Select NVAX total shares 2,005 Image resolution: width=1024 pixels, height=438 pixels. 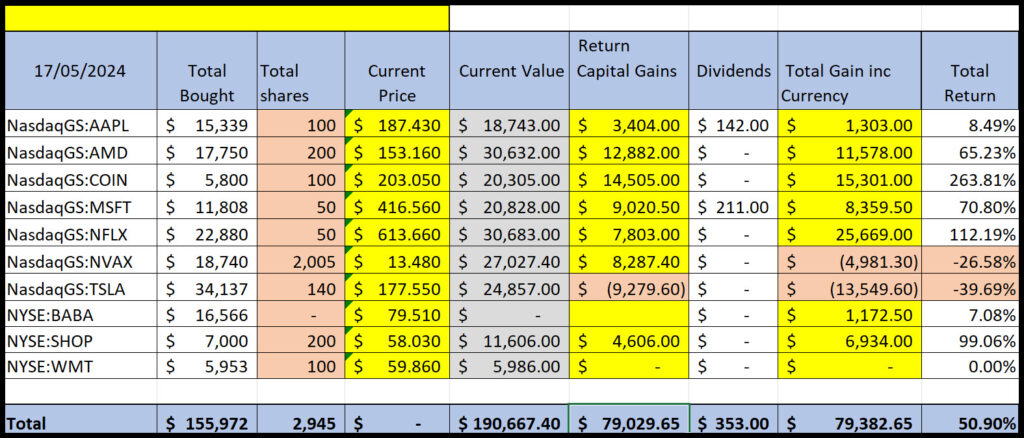click(x=301, y=260)
